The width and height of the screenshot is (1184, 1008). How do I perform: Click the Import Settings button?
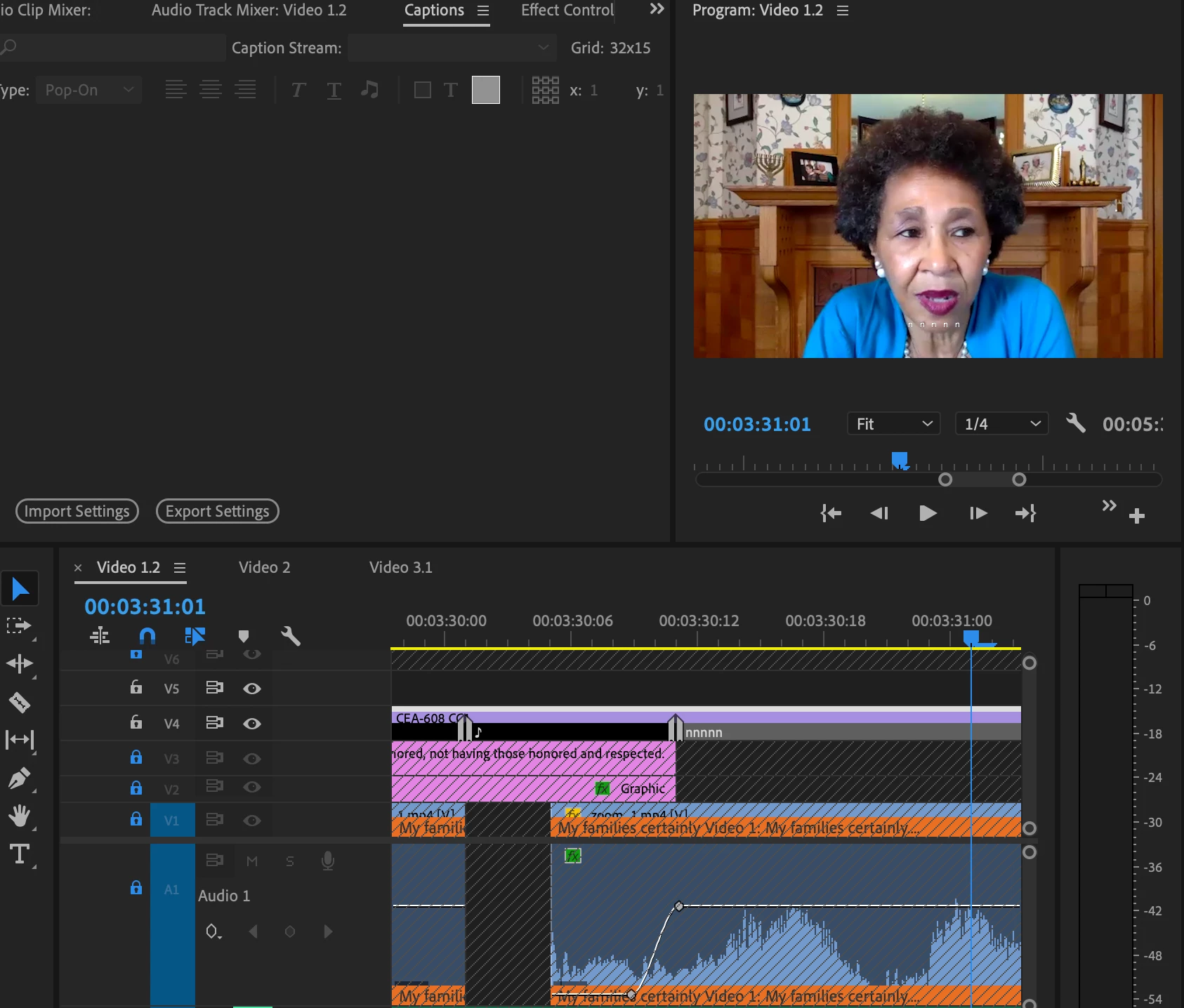click(77, 511)
